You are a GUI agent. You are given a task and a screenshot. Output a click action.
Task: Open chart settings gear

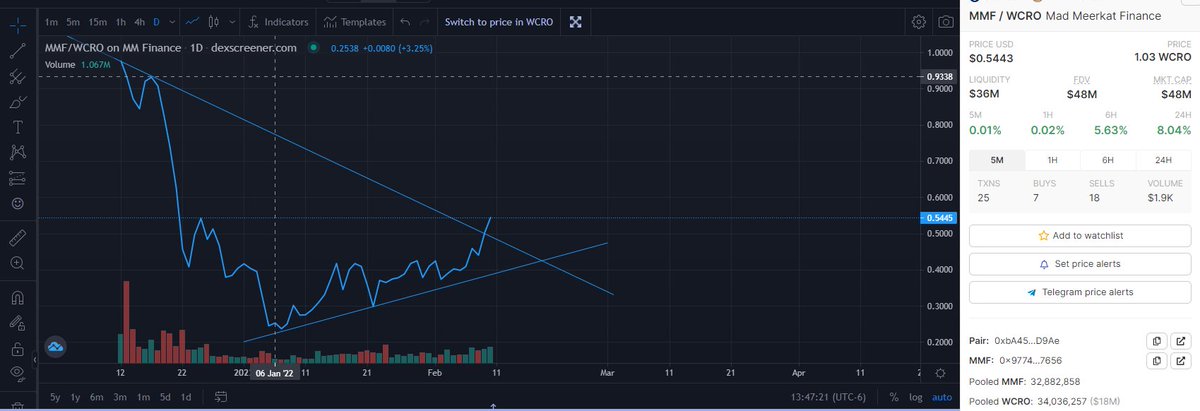tap(918, 21)
